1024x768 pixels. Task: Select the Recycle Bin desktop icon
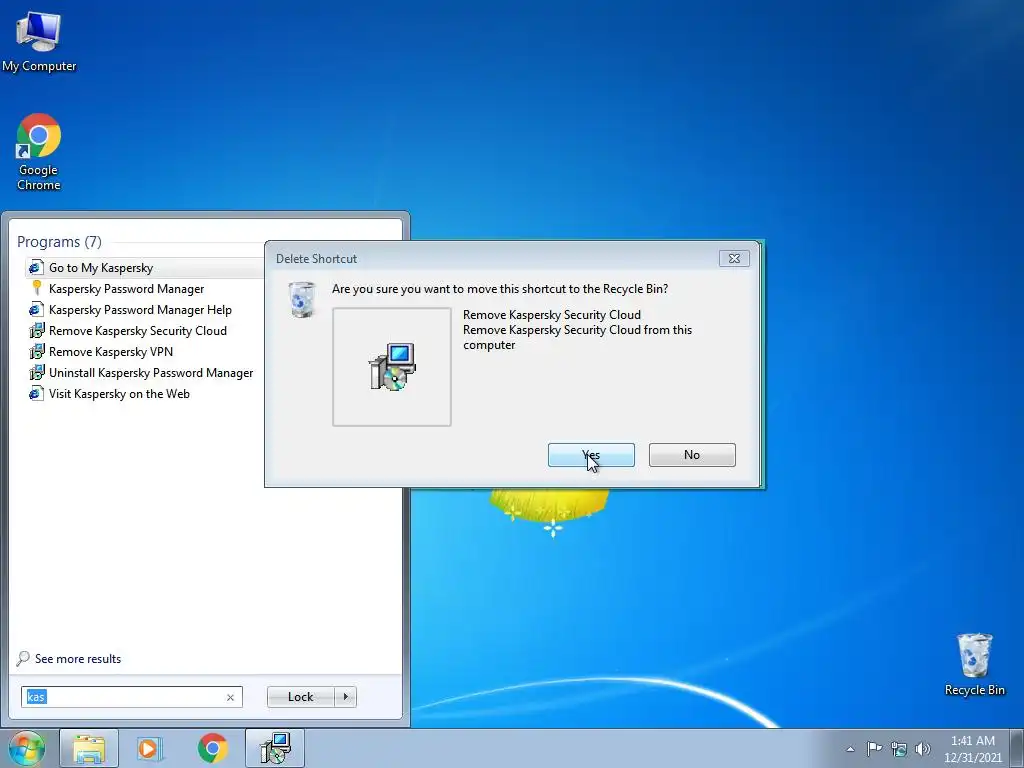coord(974,665)
